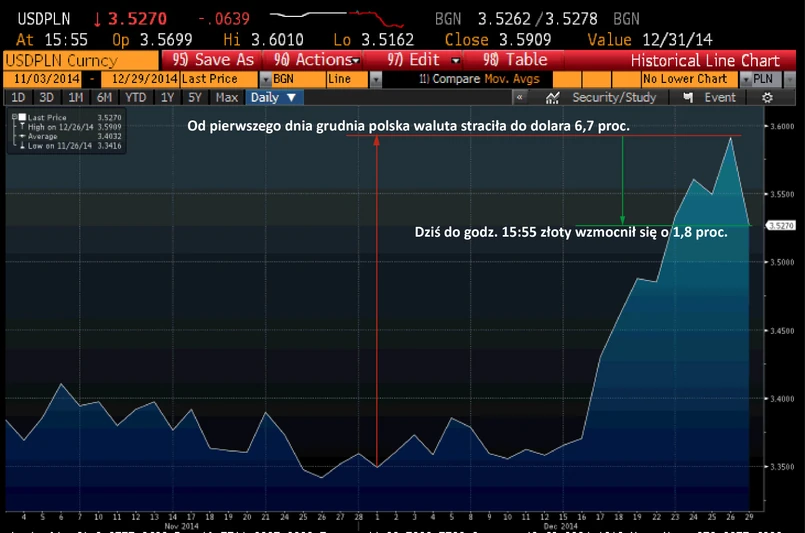Click Average 3.4032 legend row
This screenshot has width=805, height=533.
[70, 137]
